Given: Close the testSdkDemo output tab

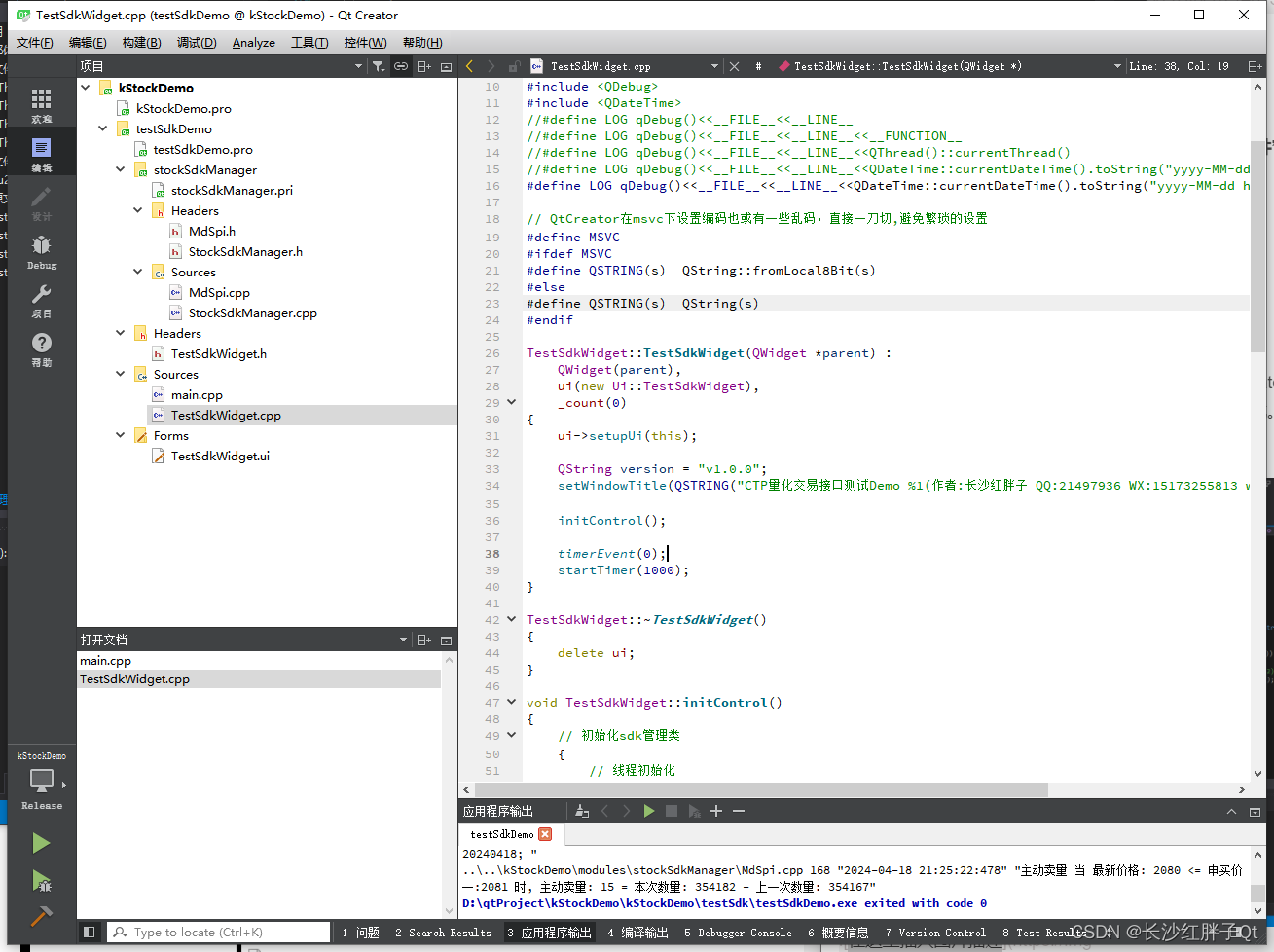Looking at the screenshot, I should [x=545, y=834].
